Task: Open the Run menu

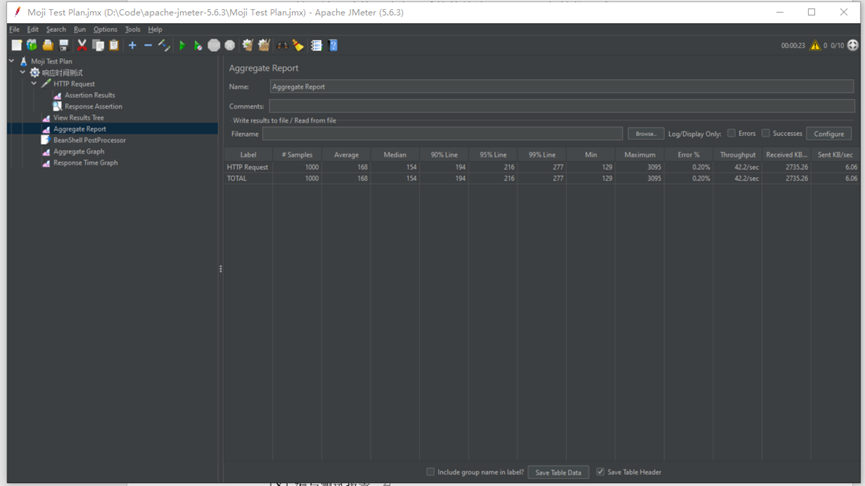Action: click(79, 29)
